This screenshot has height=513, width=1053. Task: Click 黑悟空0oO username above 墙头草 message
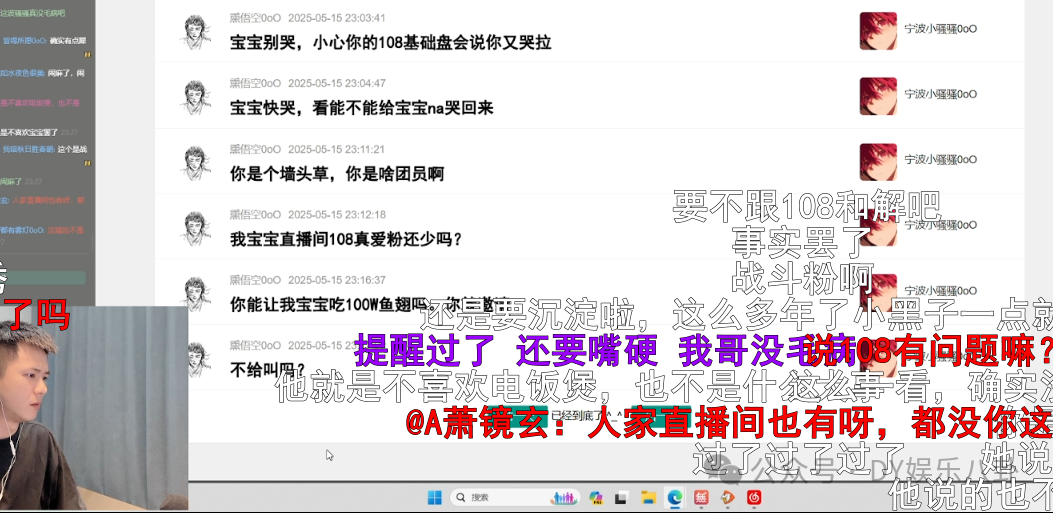pyautogui.click(x=255, y=149)
